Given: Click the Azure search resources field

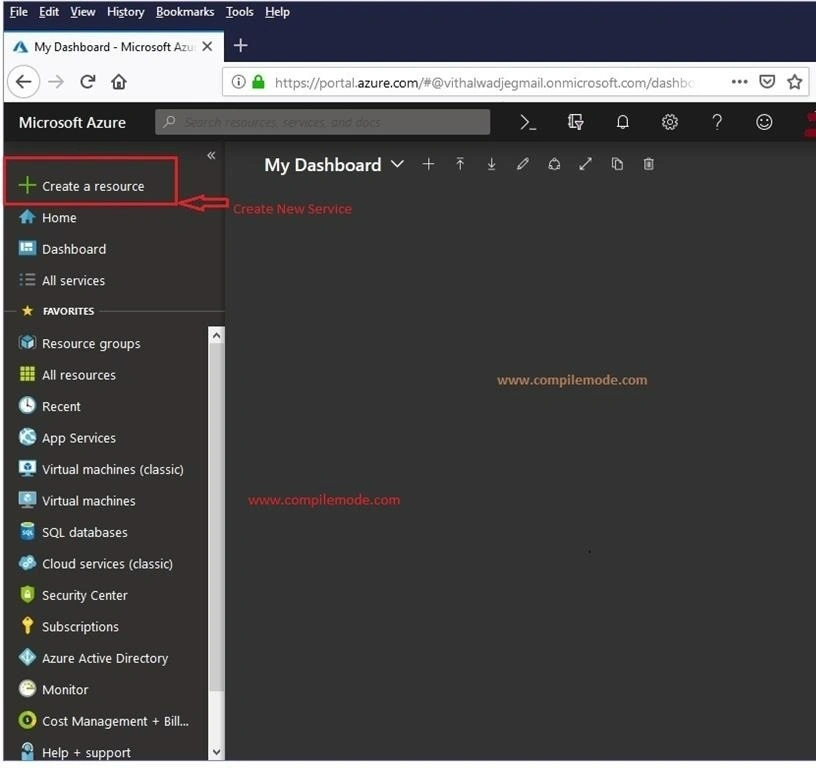Looking at the screenshot, I should click(323, 122).
